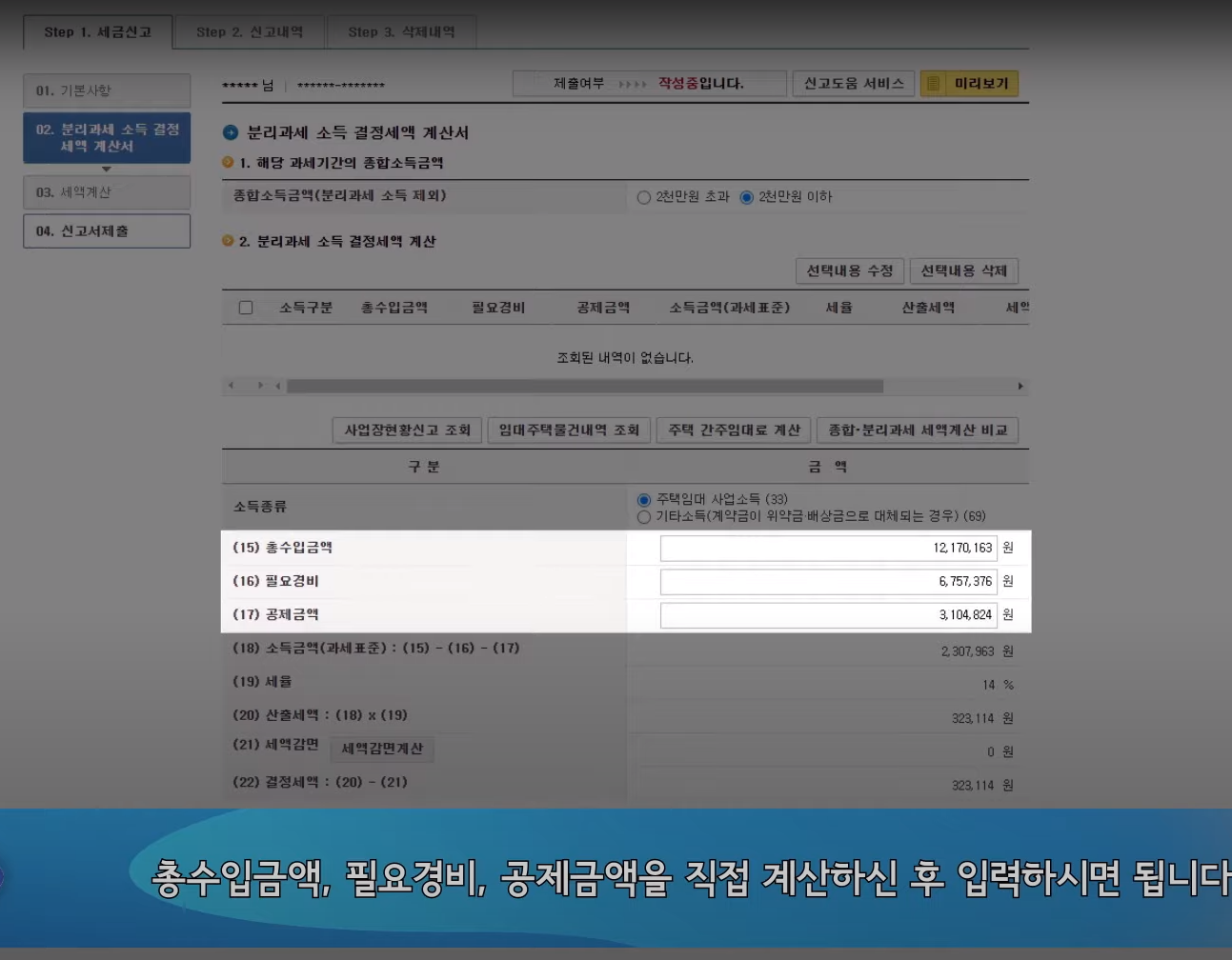Click the (15) 총수입금액 input field
1232x960 pixels.
pyautogui.click(x=828, y=549)
